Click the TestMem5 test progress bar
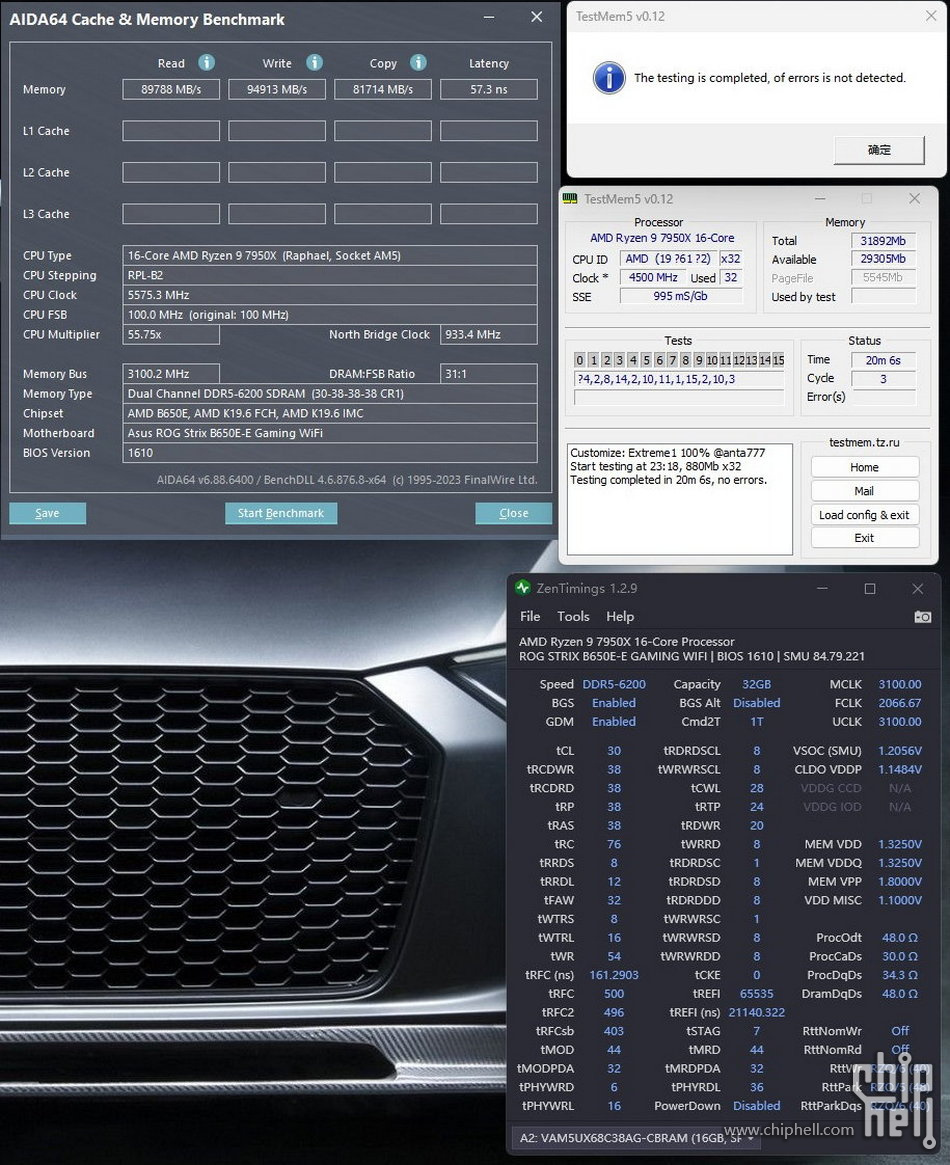 pos(680,397)
